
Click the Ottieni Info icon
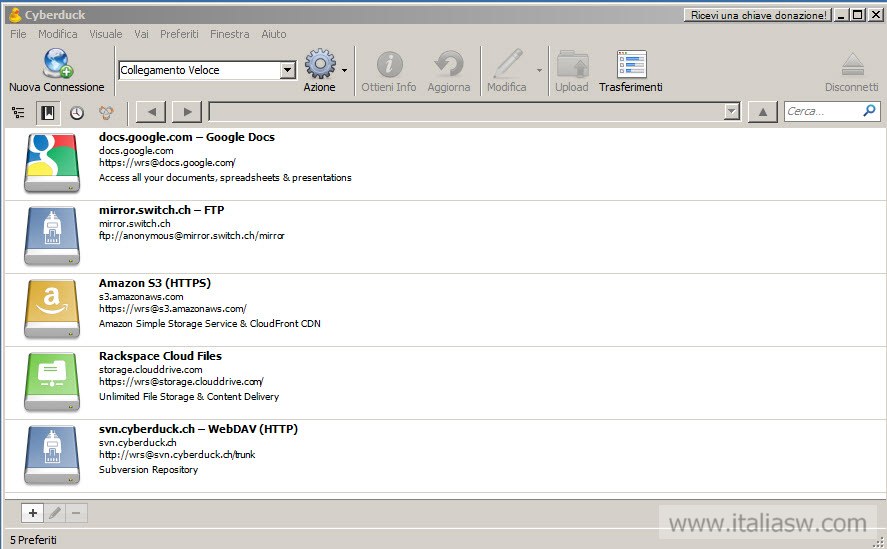pos(389,64)
